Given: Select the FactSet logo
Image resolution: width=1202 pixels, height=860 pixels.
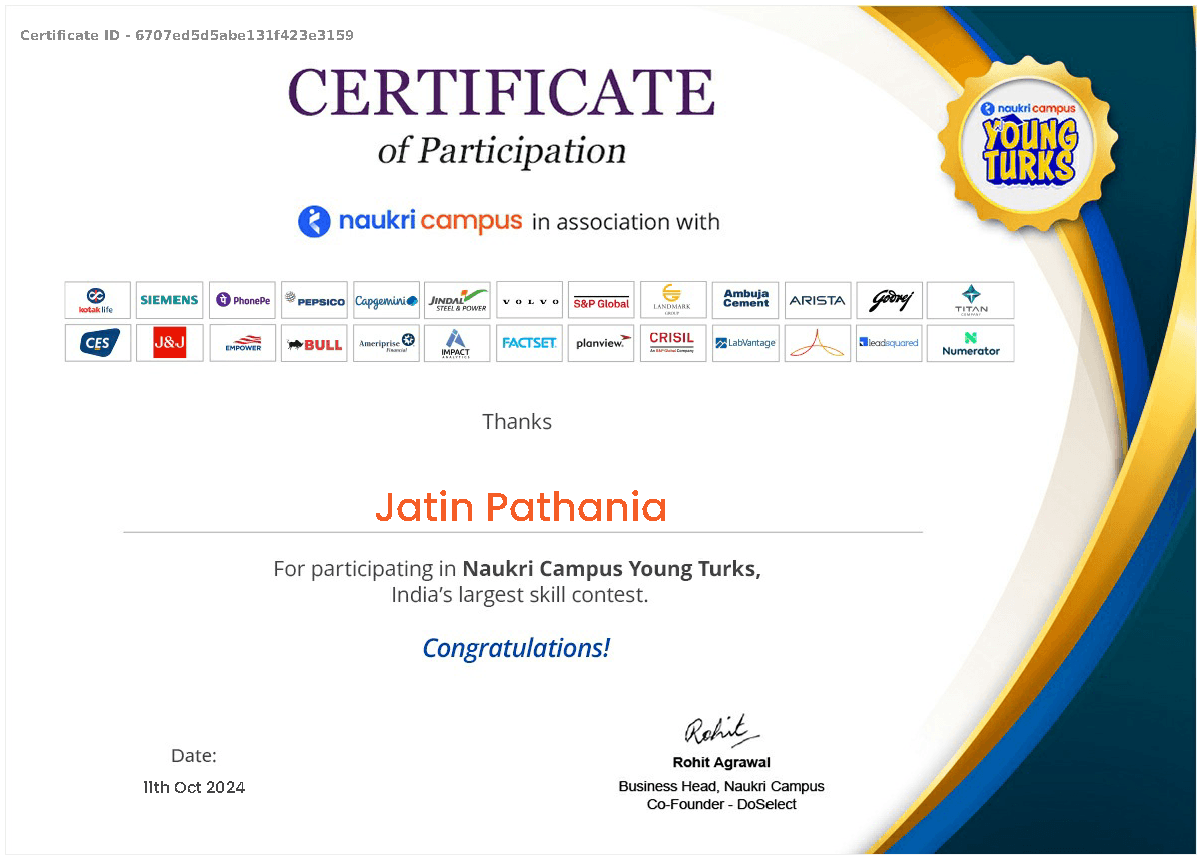Looking at the screenshot, I should click(x=530, y=343).
